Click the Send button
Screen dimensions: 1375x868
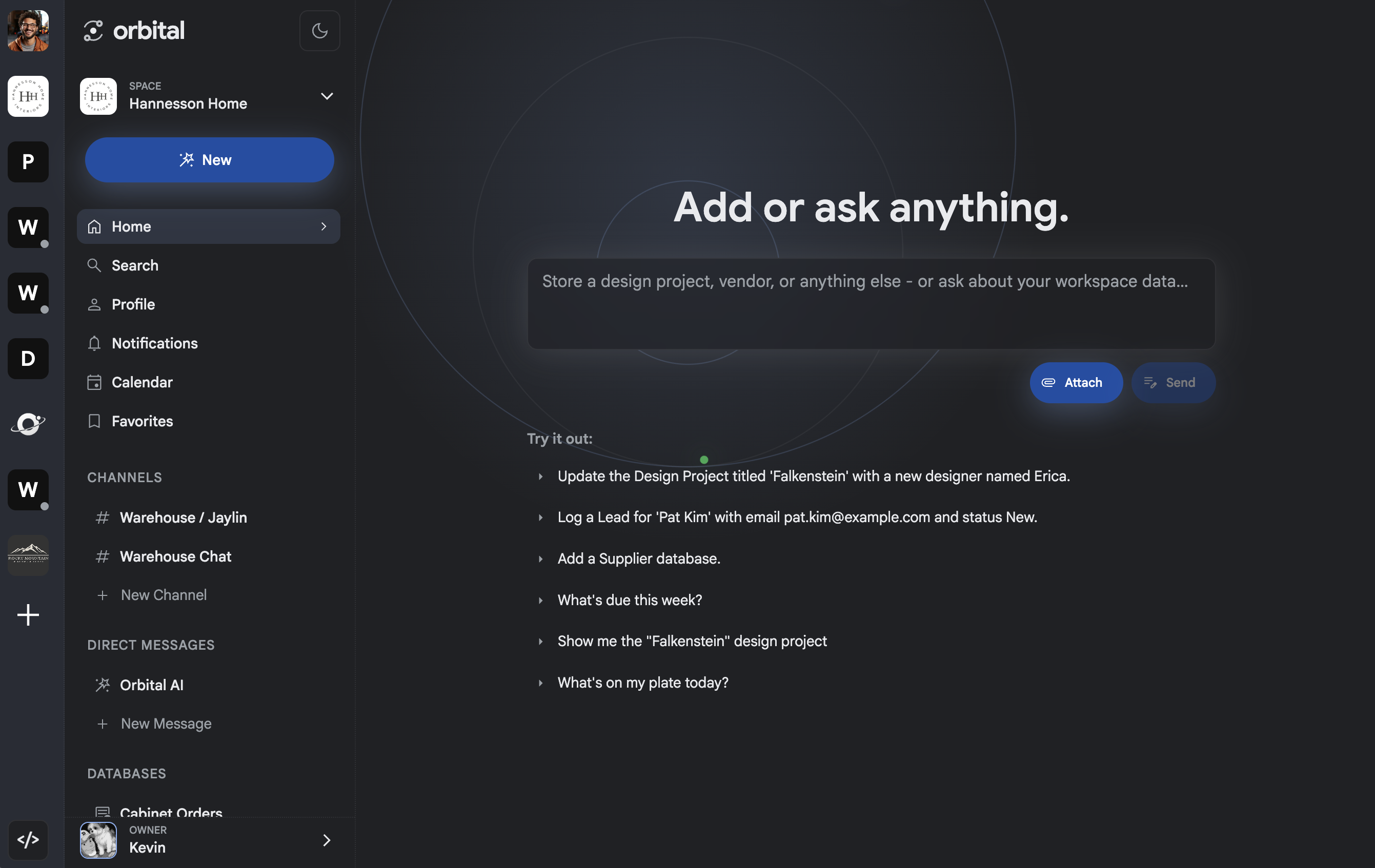click(1173, 382)
